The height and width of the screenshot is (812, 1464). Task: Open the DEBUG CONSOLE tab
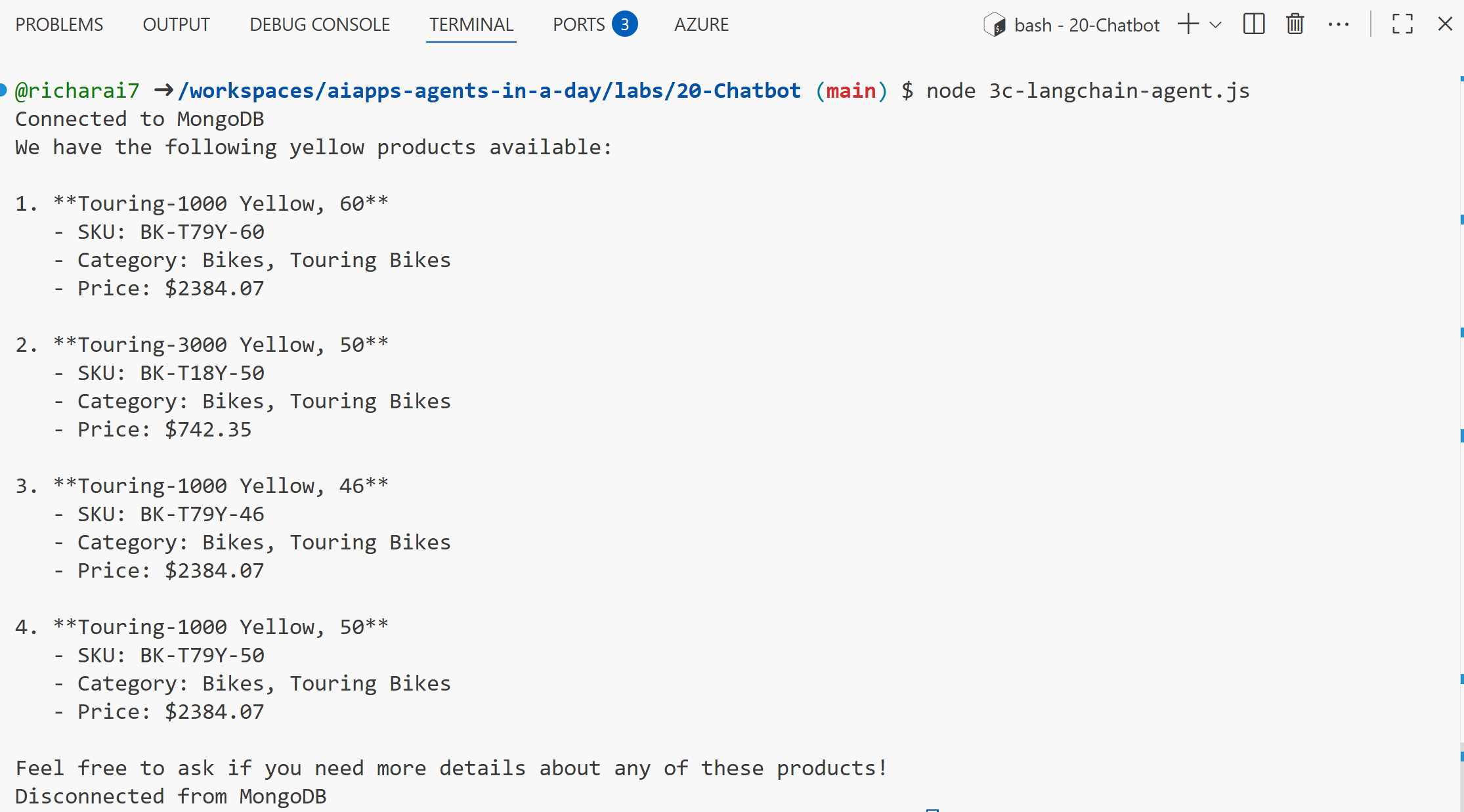click(x=318, y=24)
